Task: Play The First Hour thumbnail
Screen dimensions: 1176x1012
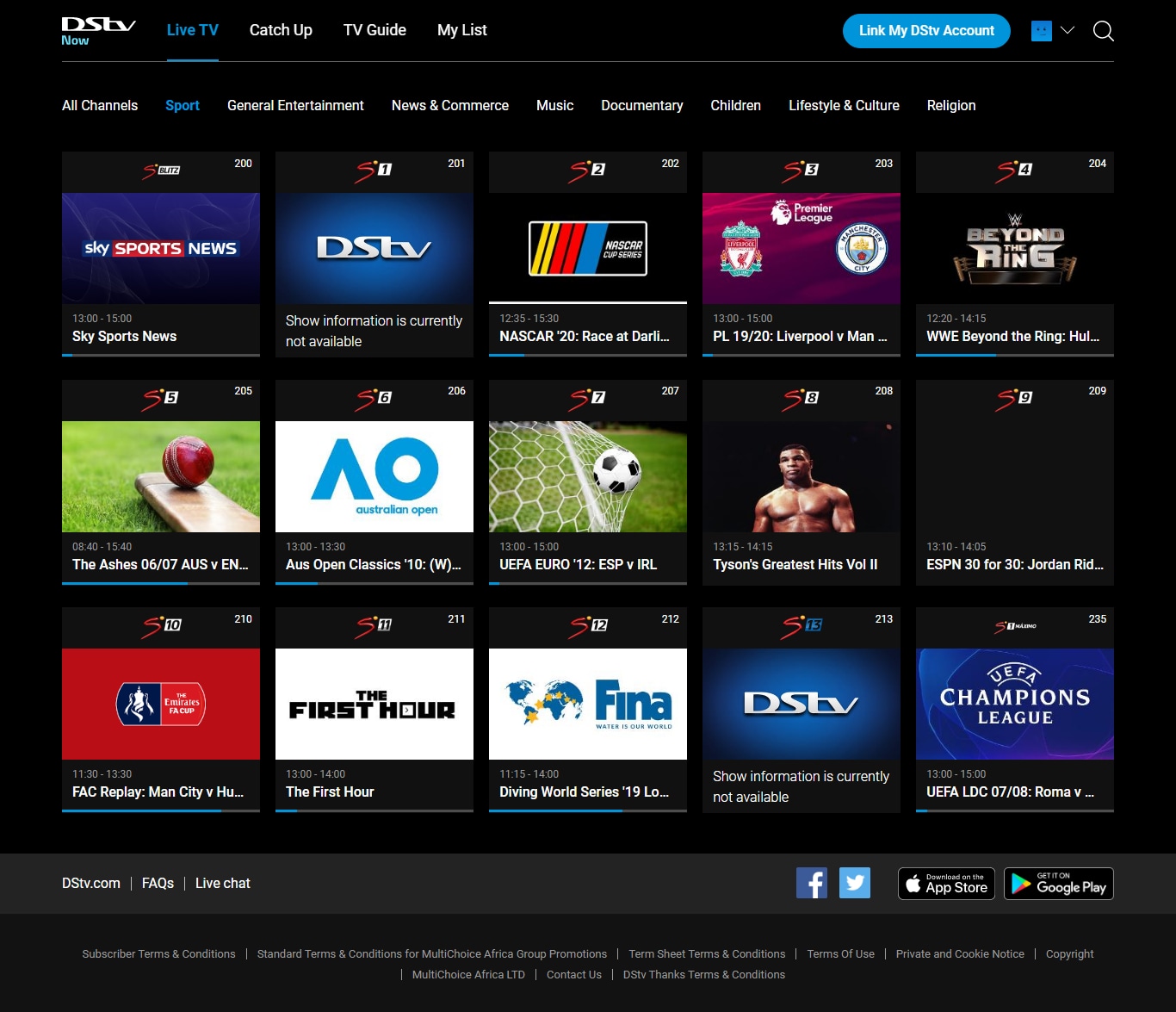Action: [374, 704]
